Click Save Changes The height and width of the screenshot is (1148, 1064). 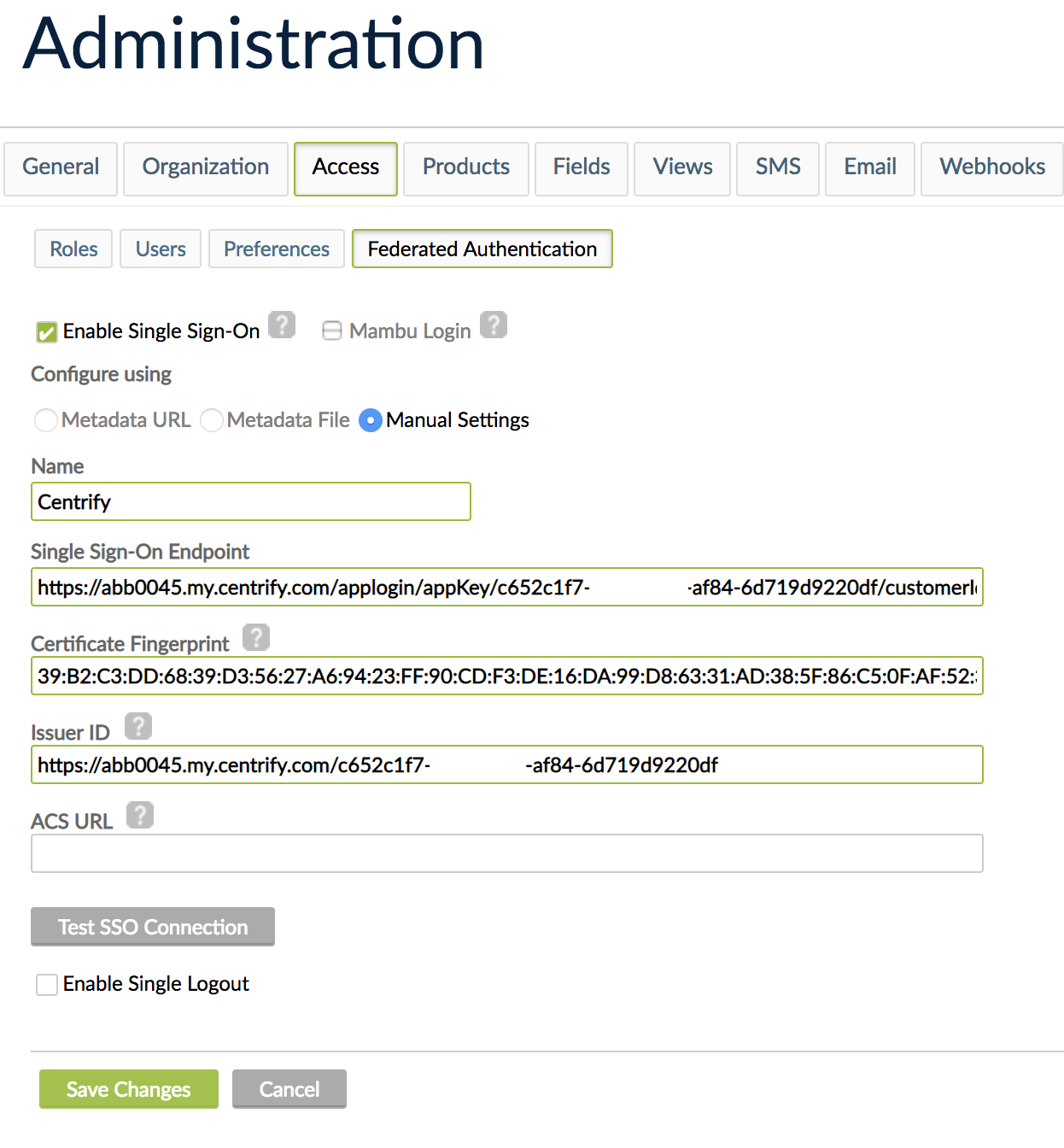[128, 1089]
